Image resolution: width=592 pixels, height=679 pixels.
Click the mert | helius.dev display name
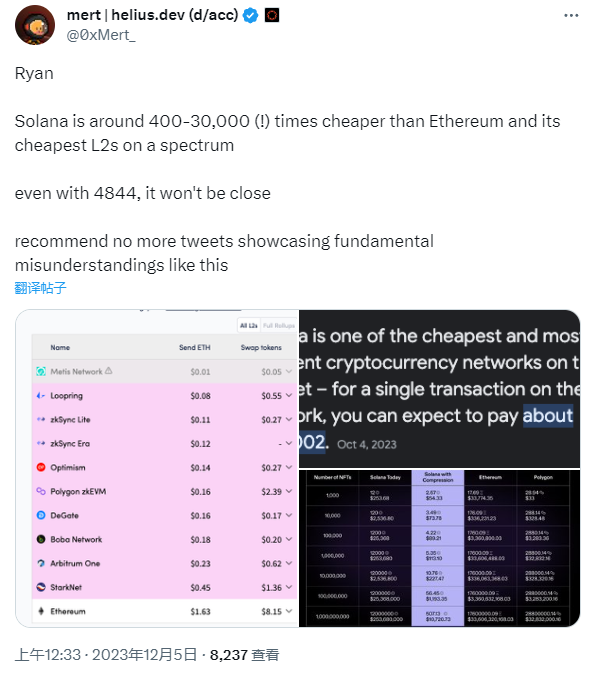pos(152,15)
